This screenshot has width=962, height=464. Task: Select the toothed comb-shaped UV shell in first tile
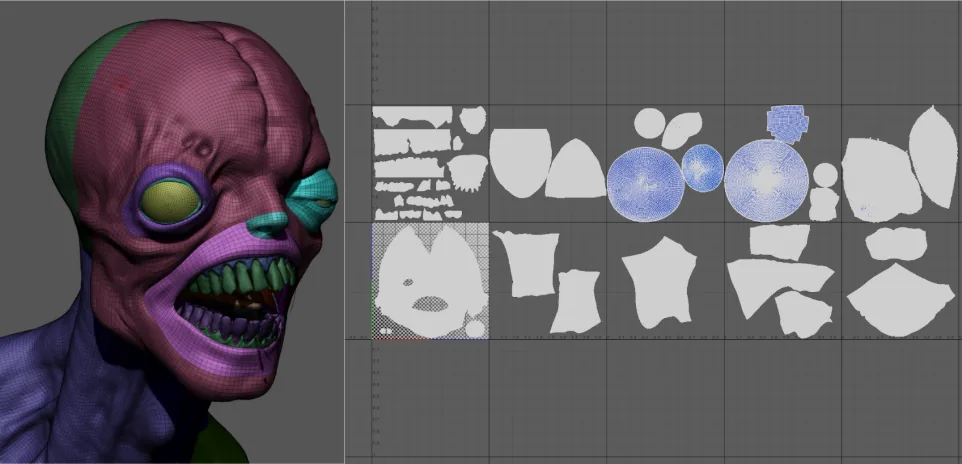coord(468,172)
